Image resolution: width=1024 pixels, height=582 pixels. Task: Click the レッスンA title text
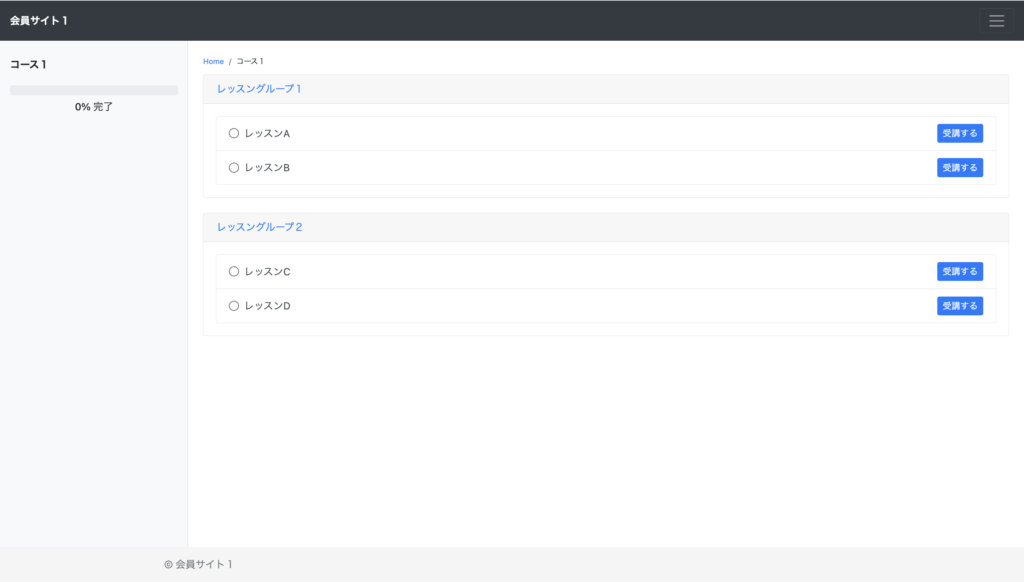coord(267,133)
